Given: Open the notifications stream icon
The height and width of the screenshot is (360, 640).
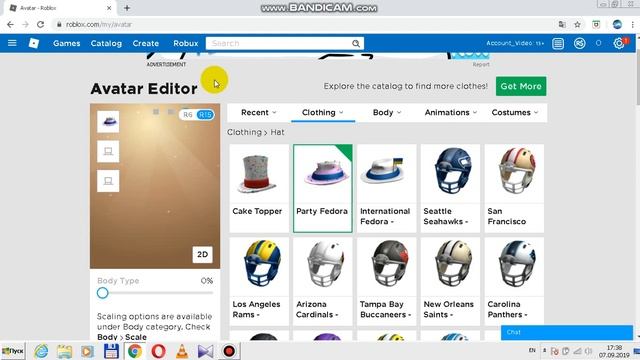Looking at the screenshot, I should (x=558, y=43).
